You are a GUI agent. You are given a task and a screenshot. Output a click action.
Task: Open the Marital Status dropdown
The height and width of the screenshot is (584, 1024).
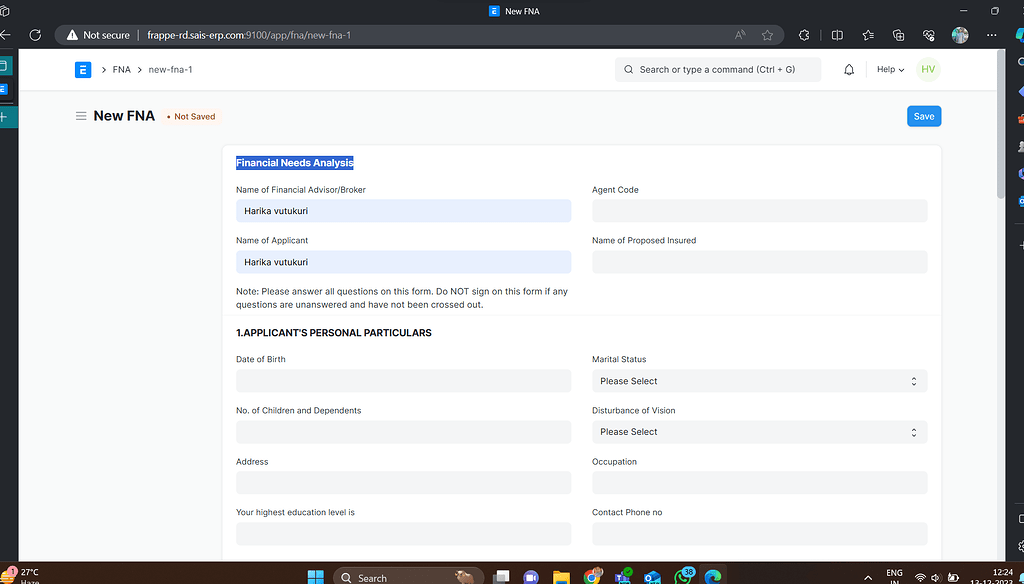tap(759, 380)
